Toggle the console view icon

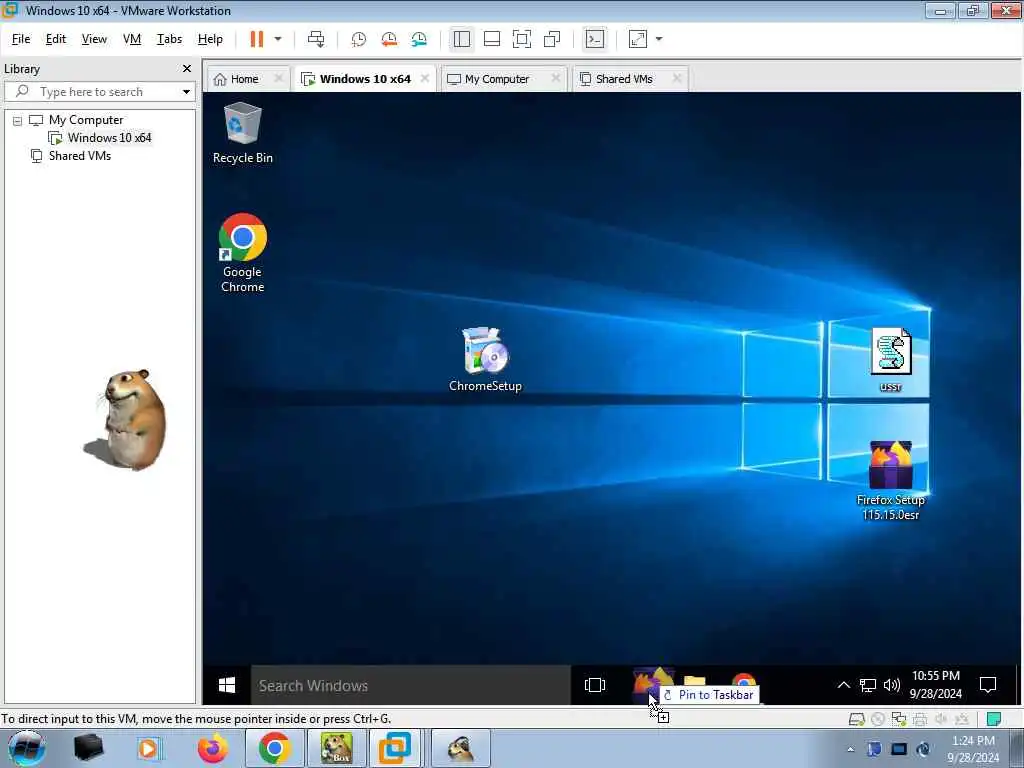click(594, 39)
